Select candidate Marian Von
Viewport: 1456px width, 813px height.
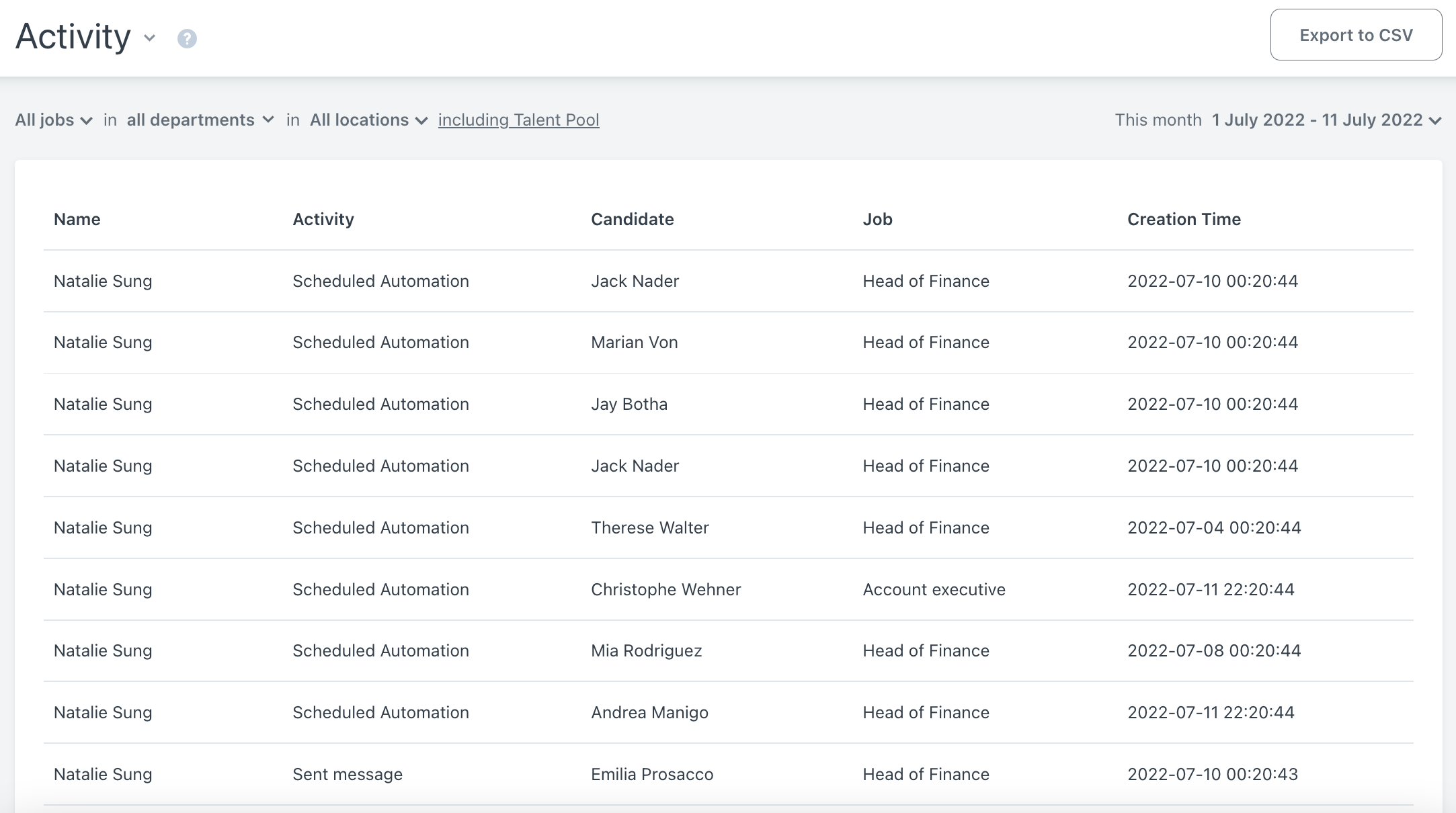tap(635, 342)
